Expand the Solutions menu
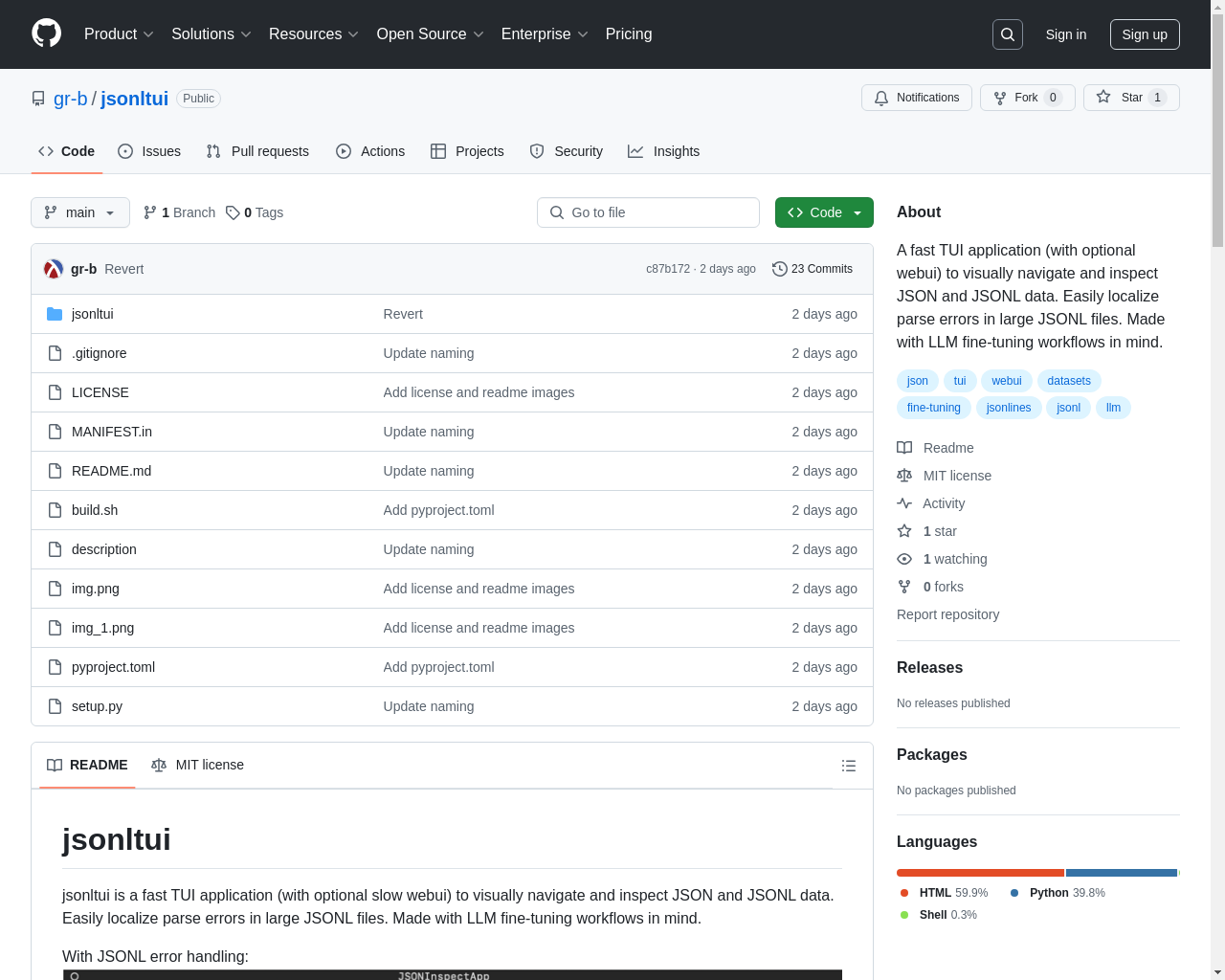Viewport: 1225px width, 980px height. (x=212, y=34)
